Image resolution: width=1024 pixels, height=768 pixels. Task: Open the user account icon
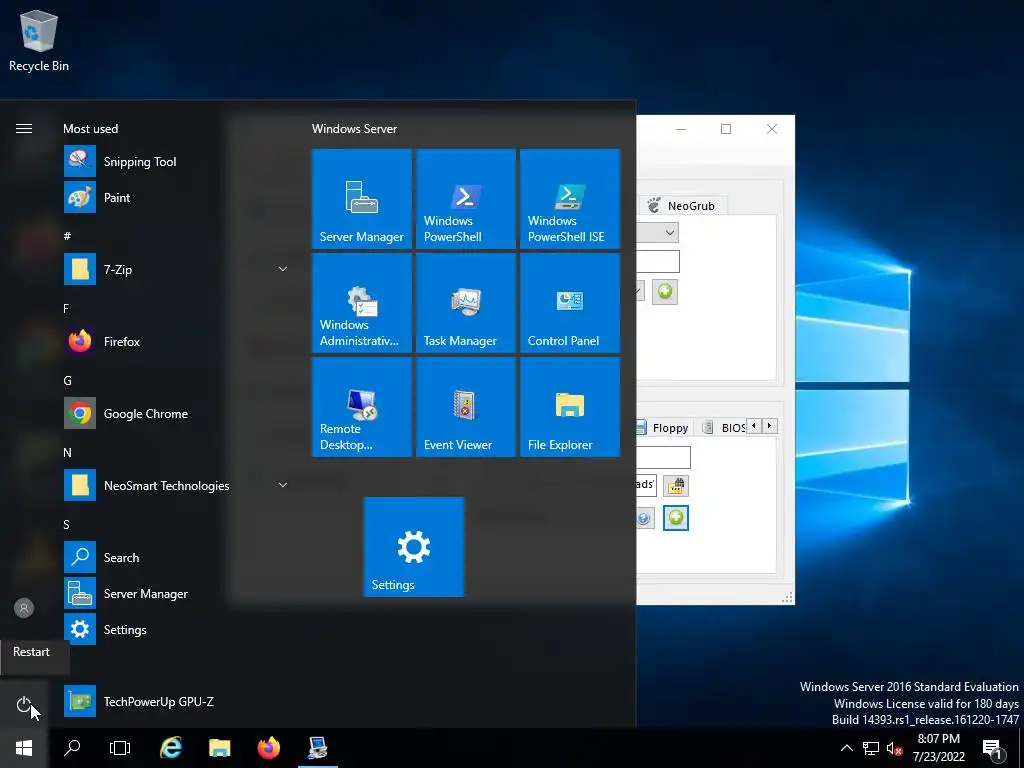24,608
